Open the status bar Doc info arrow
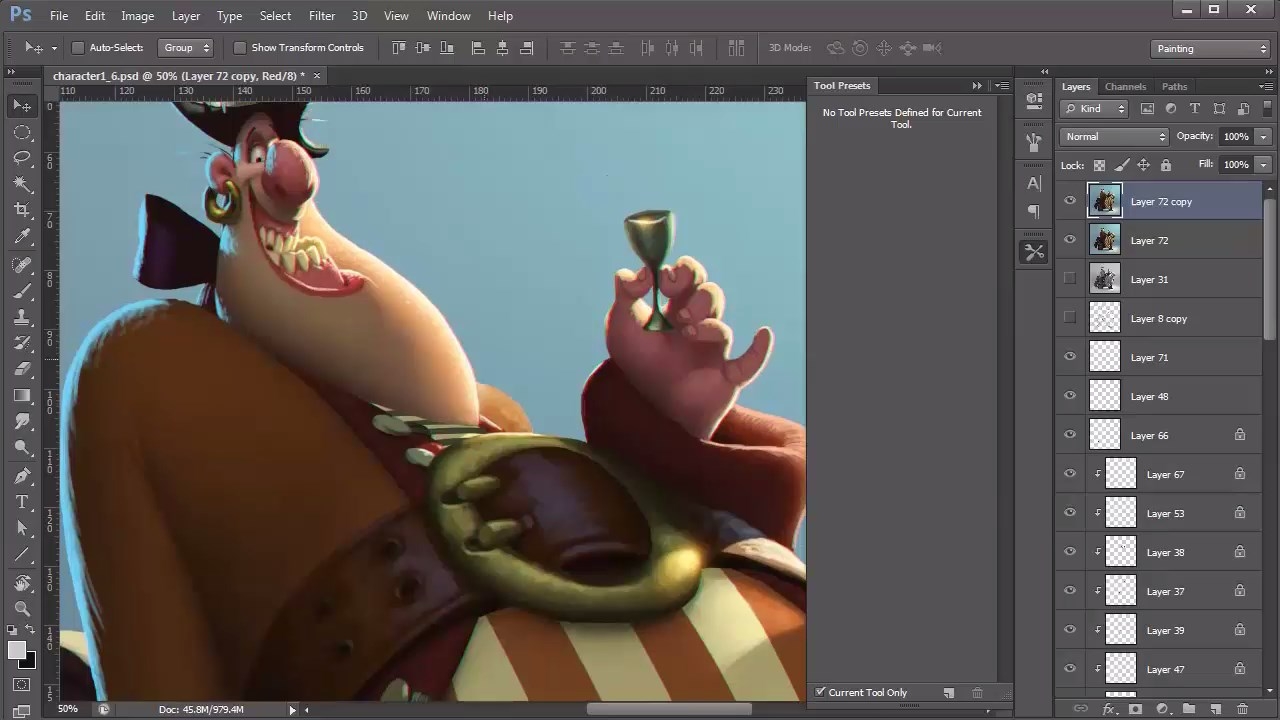 [x=293, y=710]
